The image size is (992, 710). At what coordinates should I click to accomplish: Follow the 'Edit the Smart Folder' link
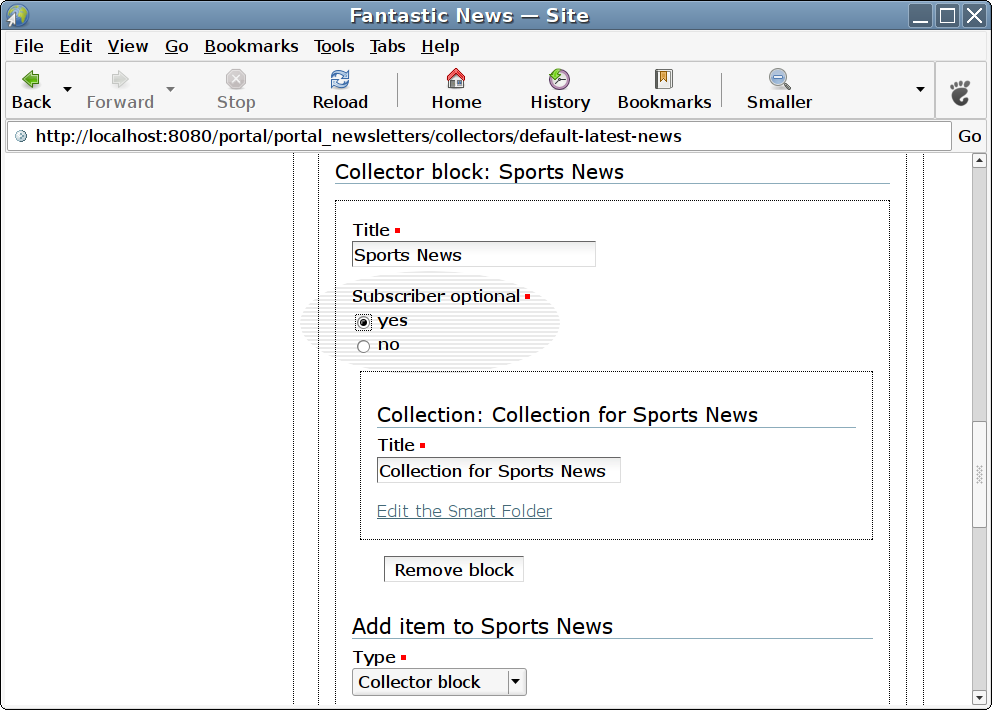(464, 511)
